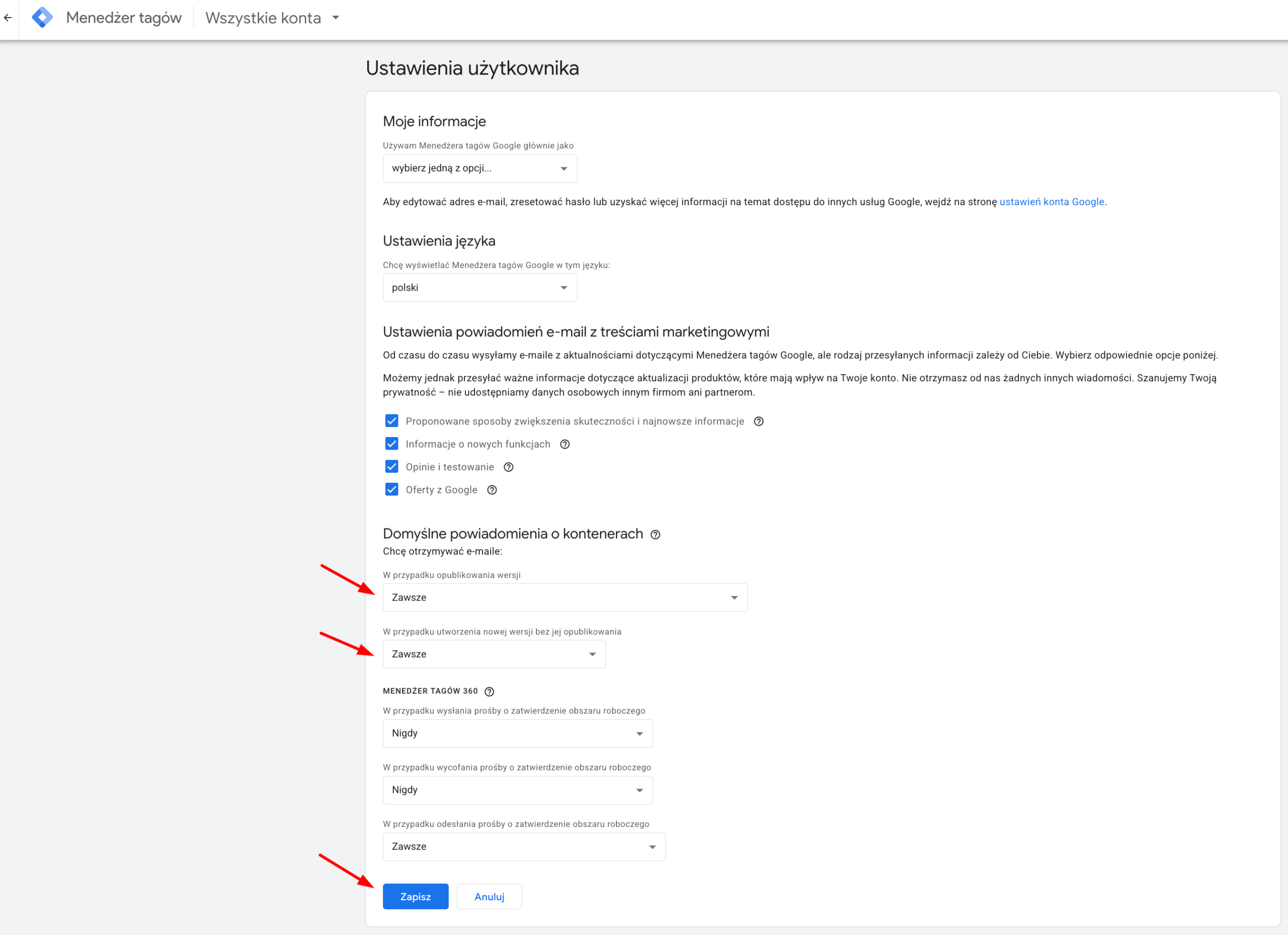Screen dimensions: 1288x935
Task: Open dropdown for wycofania prośby o zatwierdzenie
Action: point(518,790)
